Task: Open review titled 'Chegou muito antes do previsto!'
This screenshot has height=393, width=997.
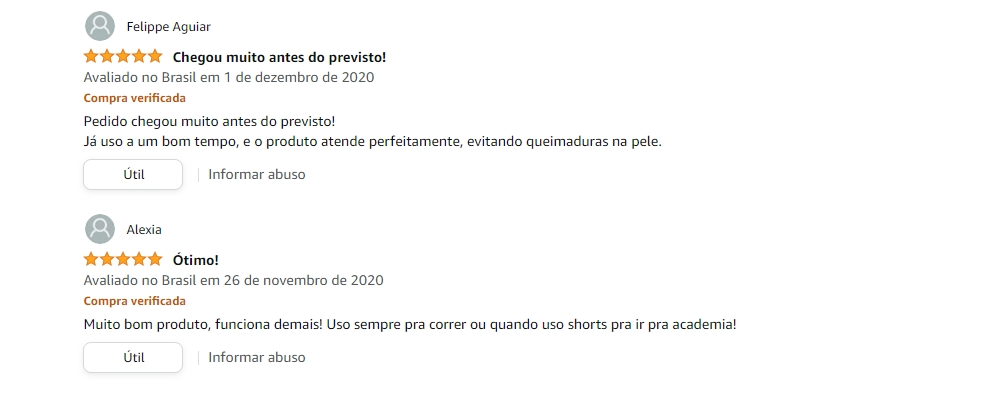Action: (280, 57)
